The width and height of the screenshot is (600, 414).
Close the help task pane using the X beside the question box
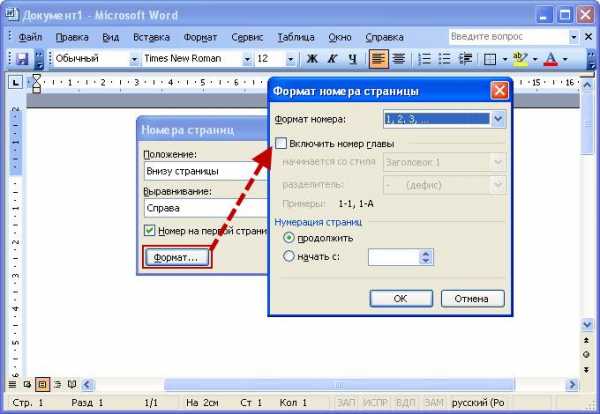coord(589,37)
